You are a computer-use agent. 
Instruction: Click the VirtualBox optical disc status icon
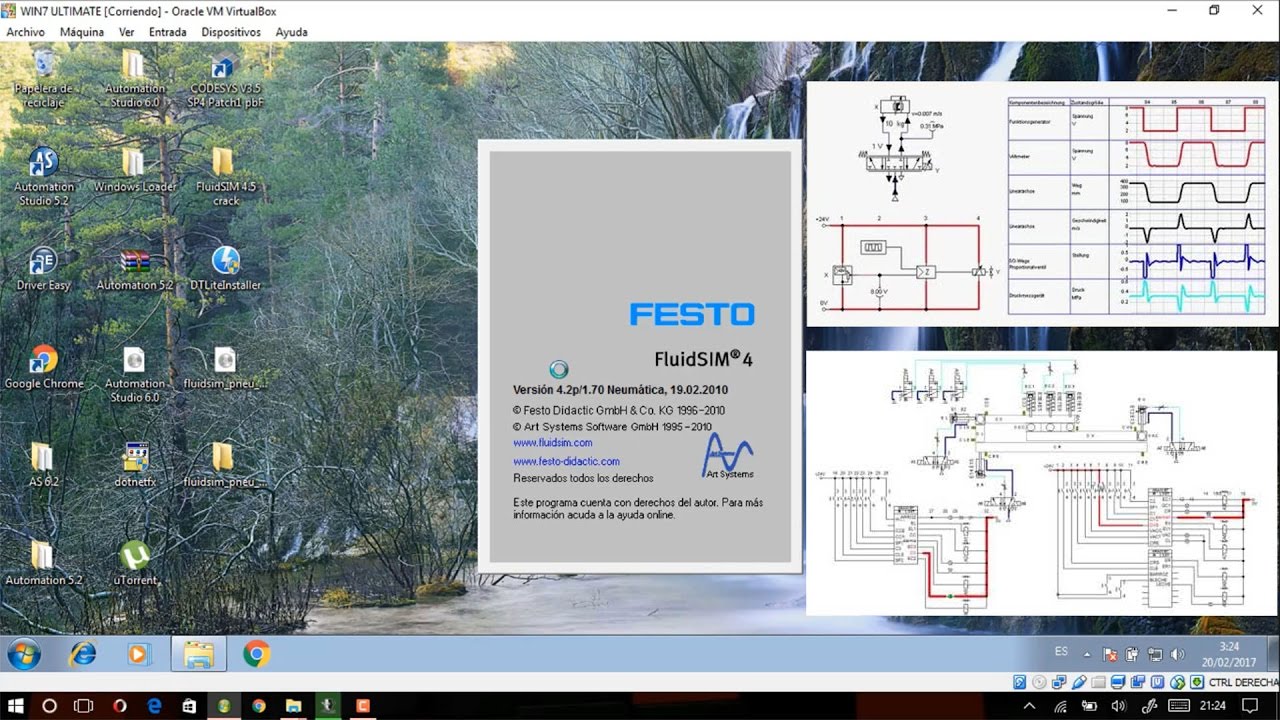point(1039,682)
